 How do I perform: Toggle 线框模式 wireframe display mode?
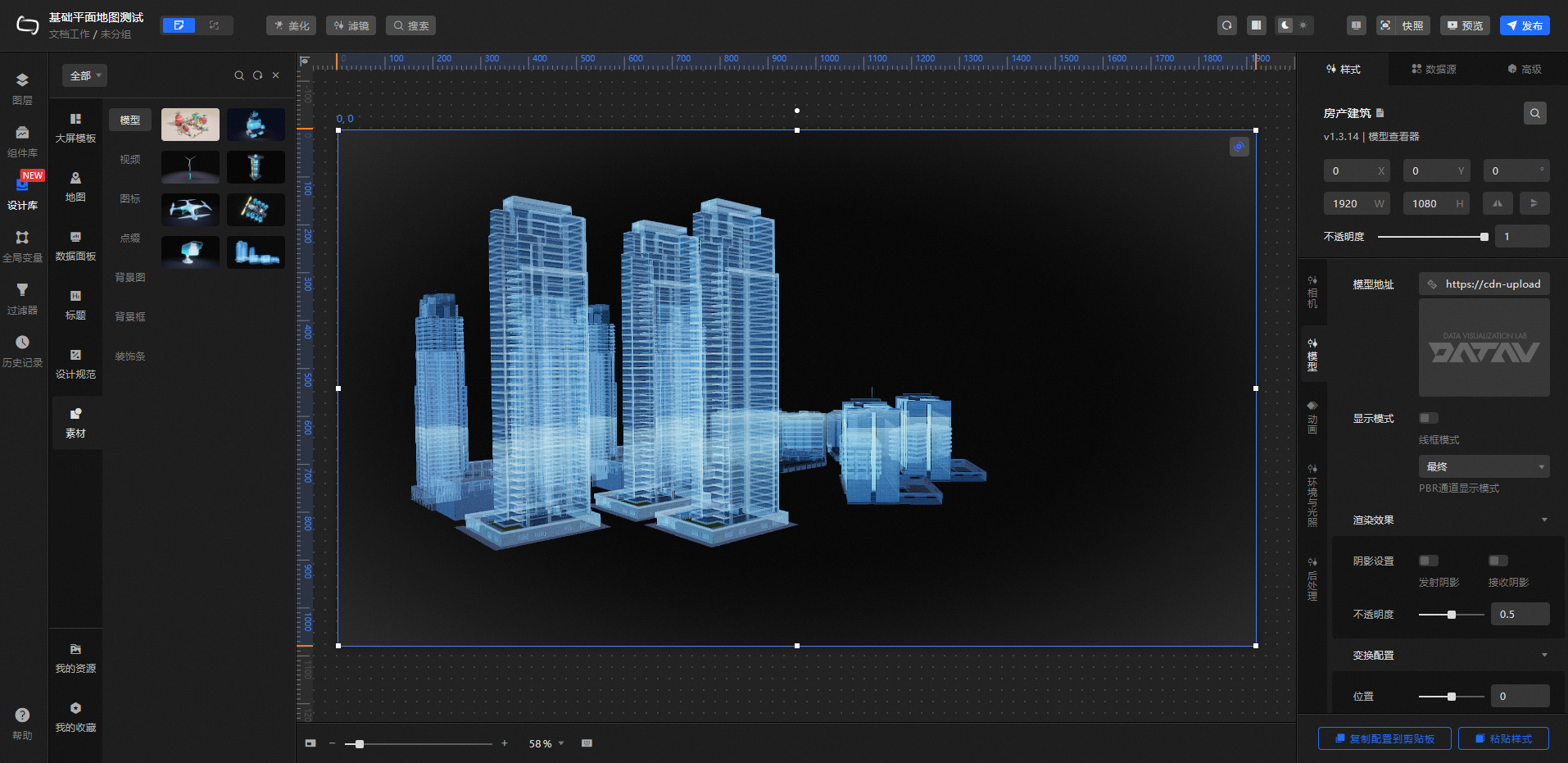coord(1429,418)
